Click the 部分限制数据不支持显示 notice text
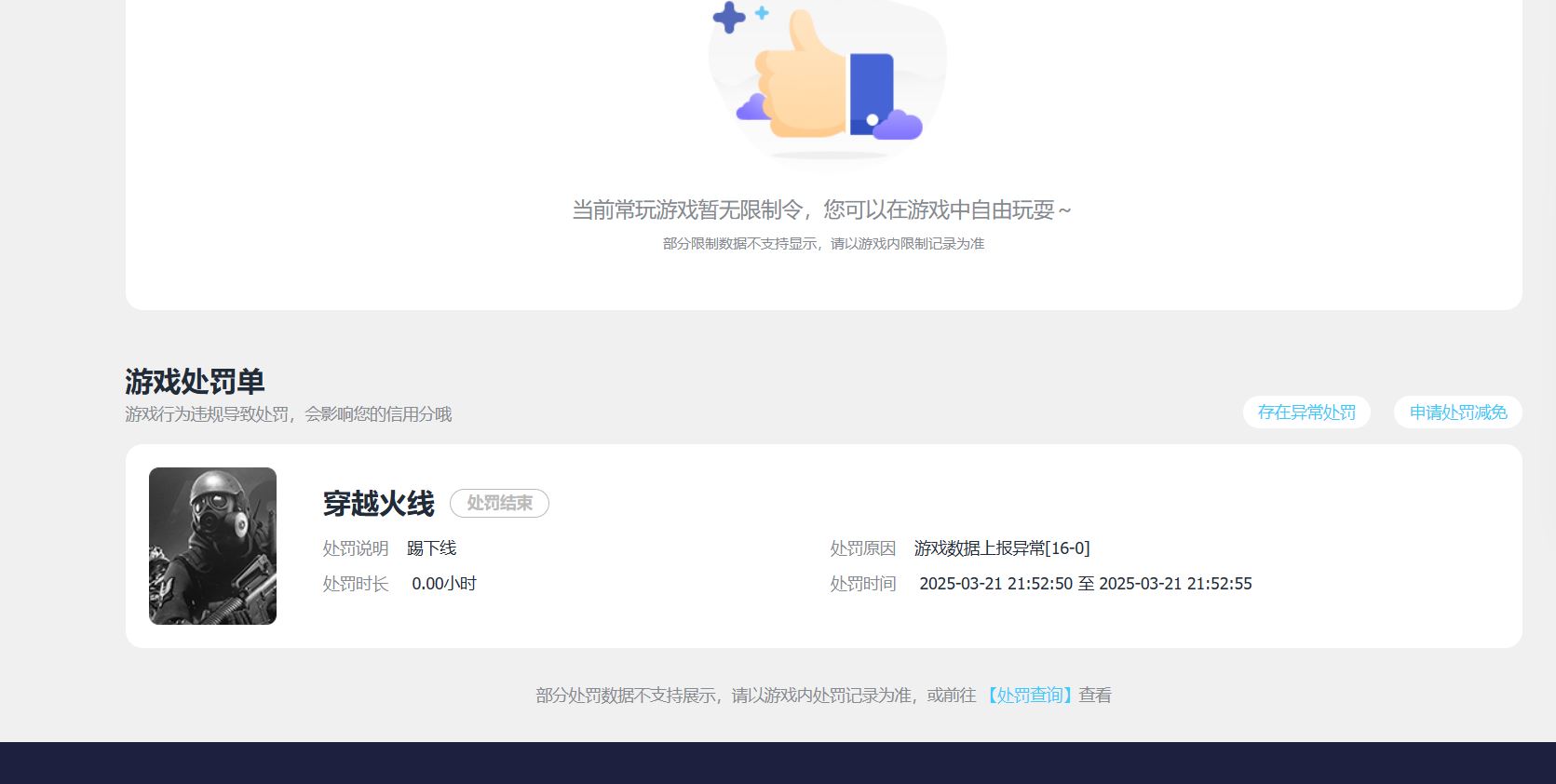This screenshot has height=784, width=1556. click(x=823, y=244)
